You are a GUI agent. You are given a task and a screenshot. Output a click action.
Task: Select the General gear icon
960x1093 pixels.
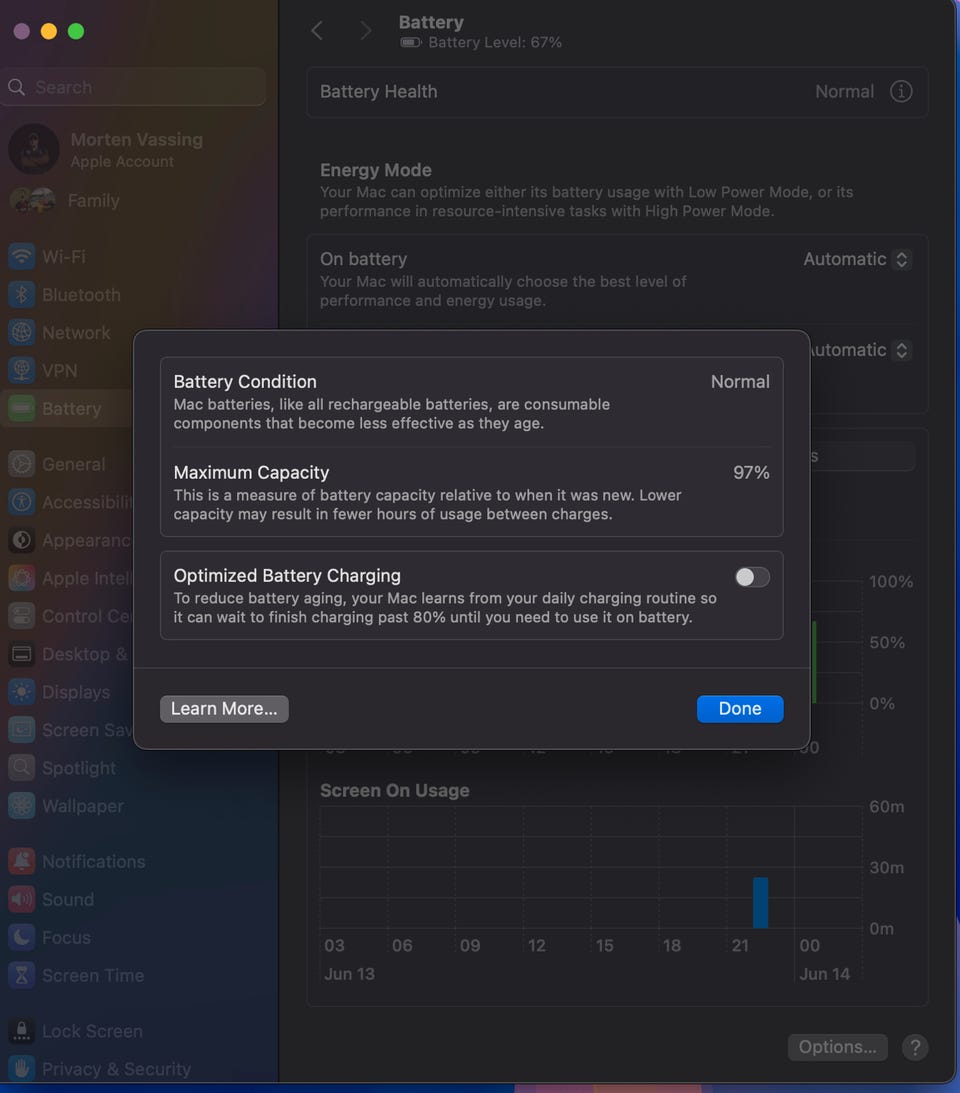tap(22, 464)
